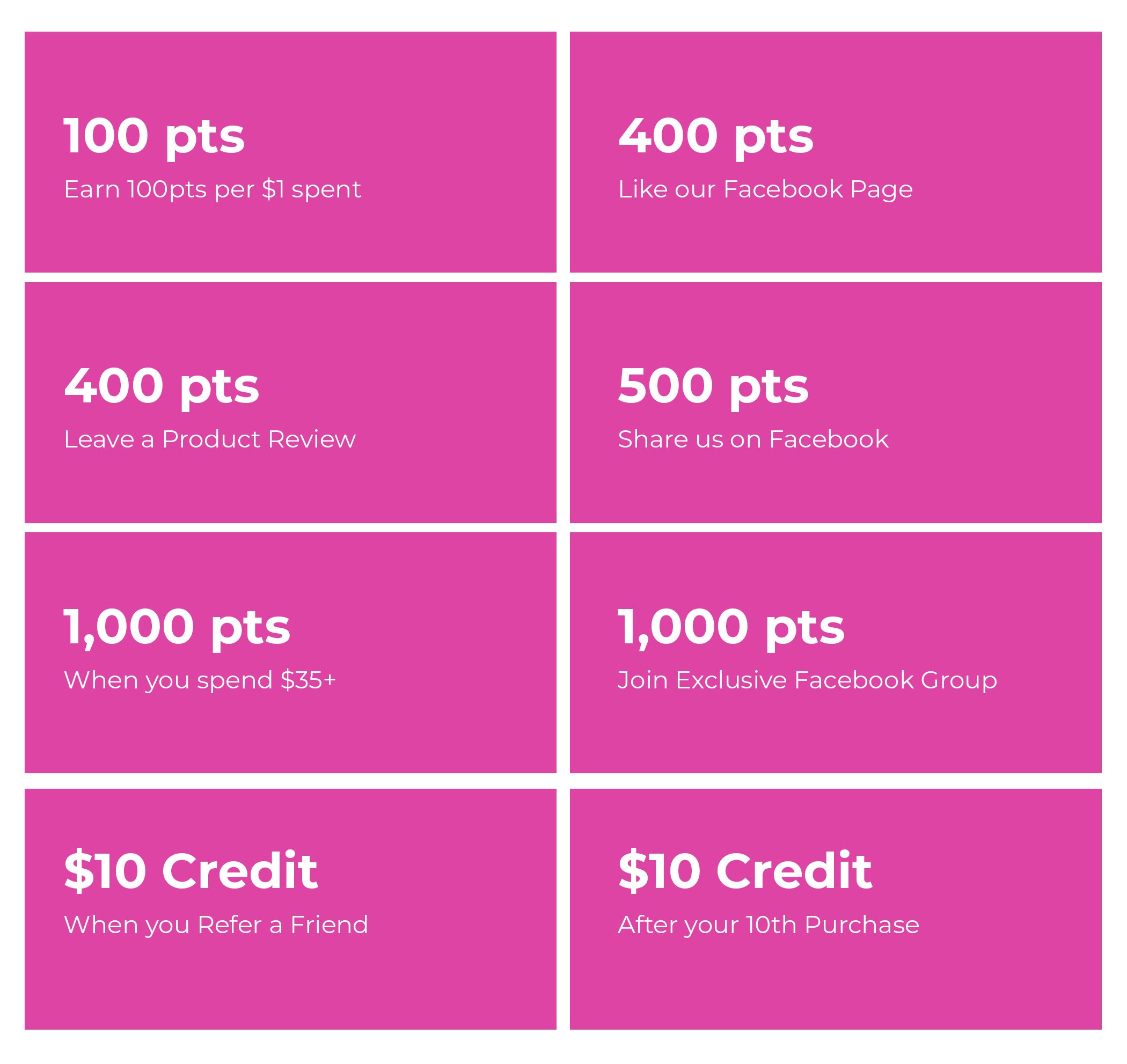The width and height of the screenshot is (1127, 1064).
Task: Click "$10 Credit" heading above 10th Purchase
Action: 745,871
